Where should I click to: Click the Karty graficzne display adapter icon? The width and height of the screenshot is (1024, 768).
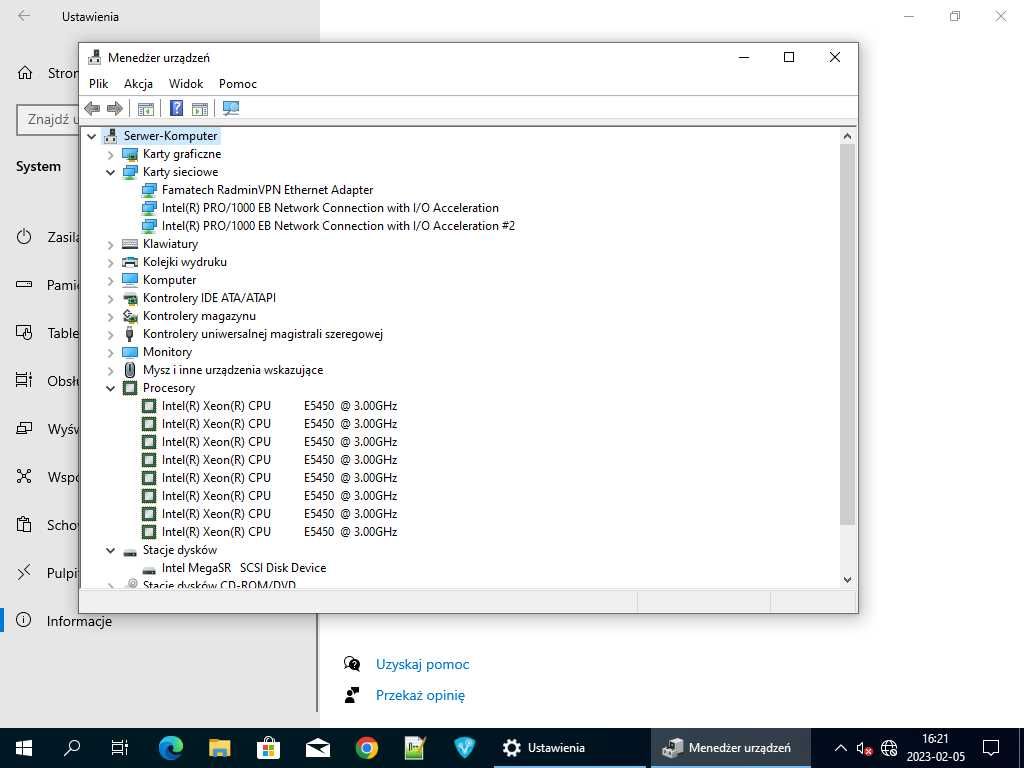point(130,154)
